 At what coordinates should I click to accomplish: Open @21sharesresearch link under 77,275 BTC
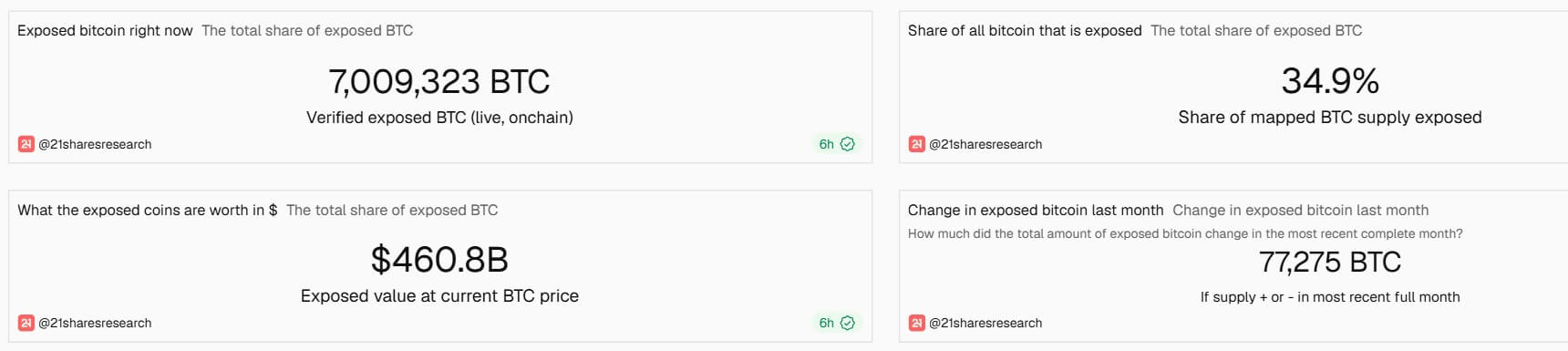(x=985, y=323)
